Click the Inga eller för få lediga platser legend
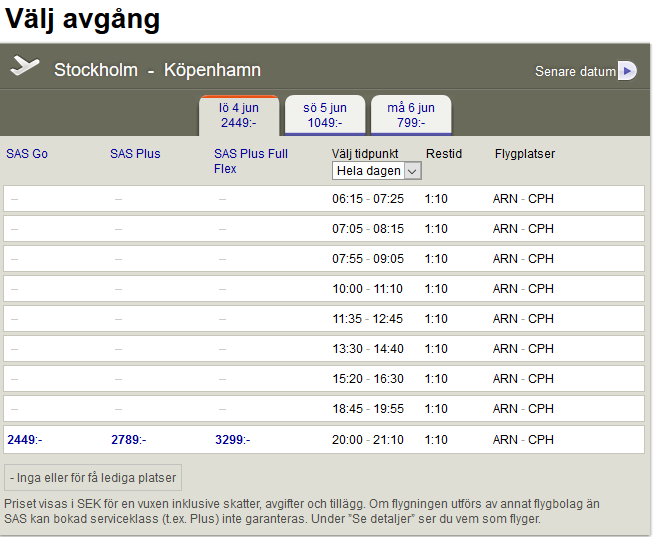The height and width of the screenshot is (537, 655). pos(93,477)
